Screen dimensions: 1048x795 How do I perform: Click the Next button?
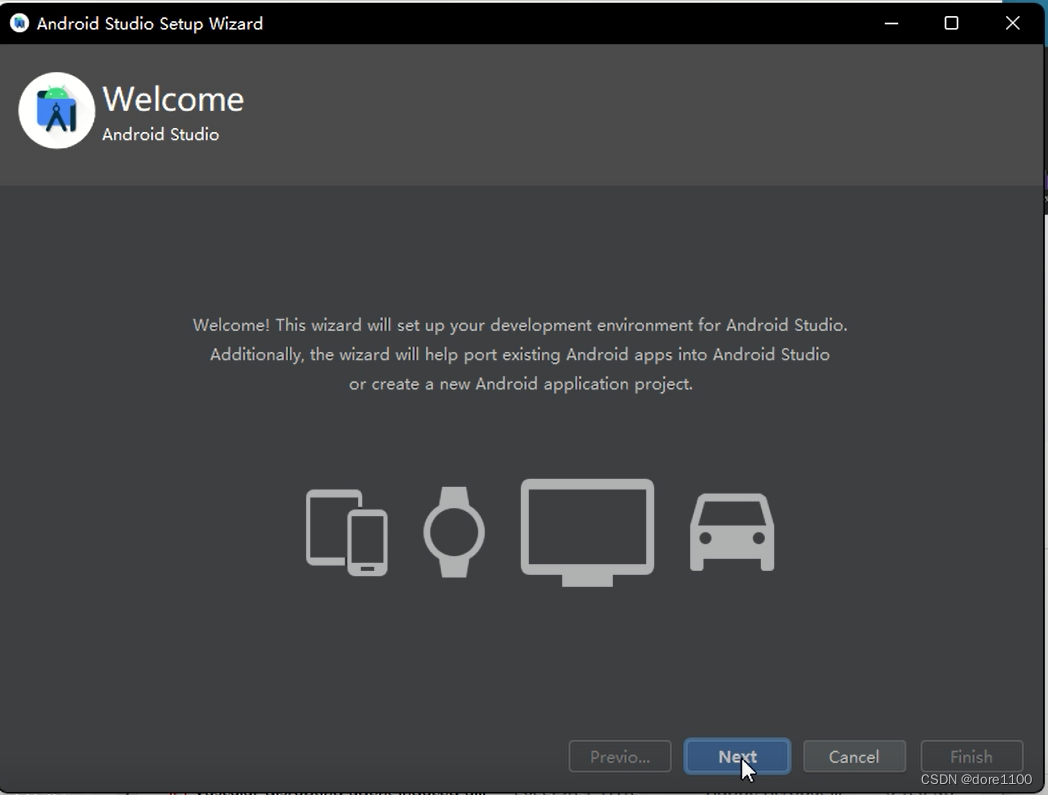(737, 756)
